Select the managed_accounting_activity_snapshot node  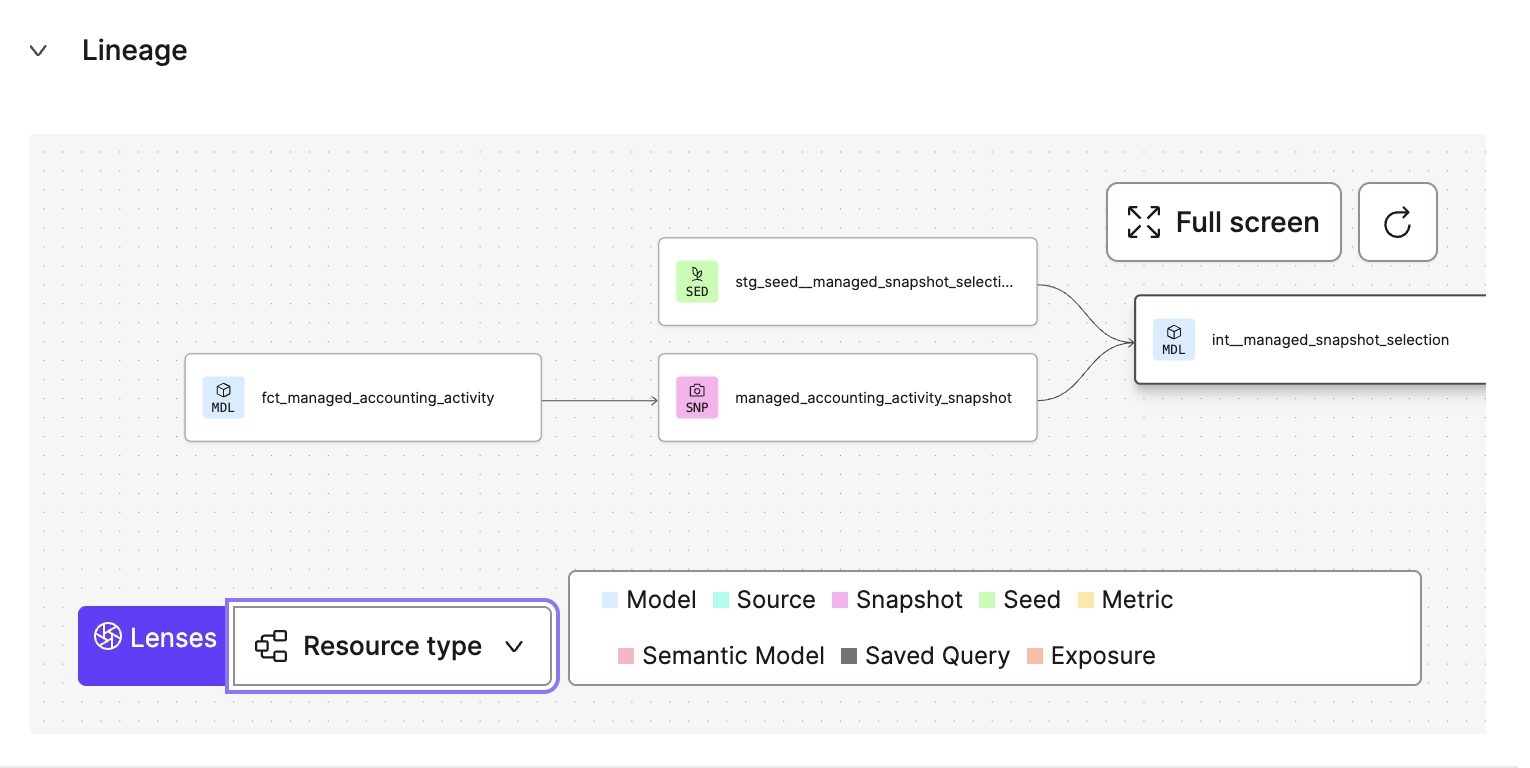coord(873,397)
